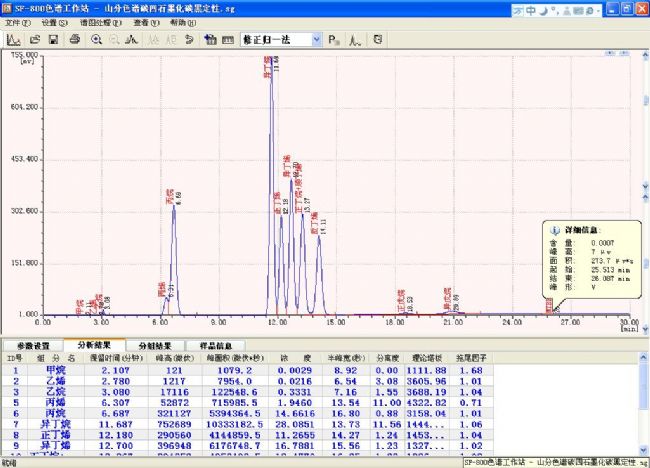Click the zoom in magnifier icon
The height and width of the screenshot is (468, 650).
(97, 40)
